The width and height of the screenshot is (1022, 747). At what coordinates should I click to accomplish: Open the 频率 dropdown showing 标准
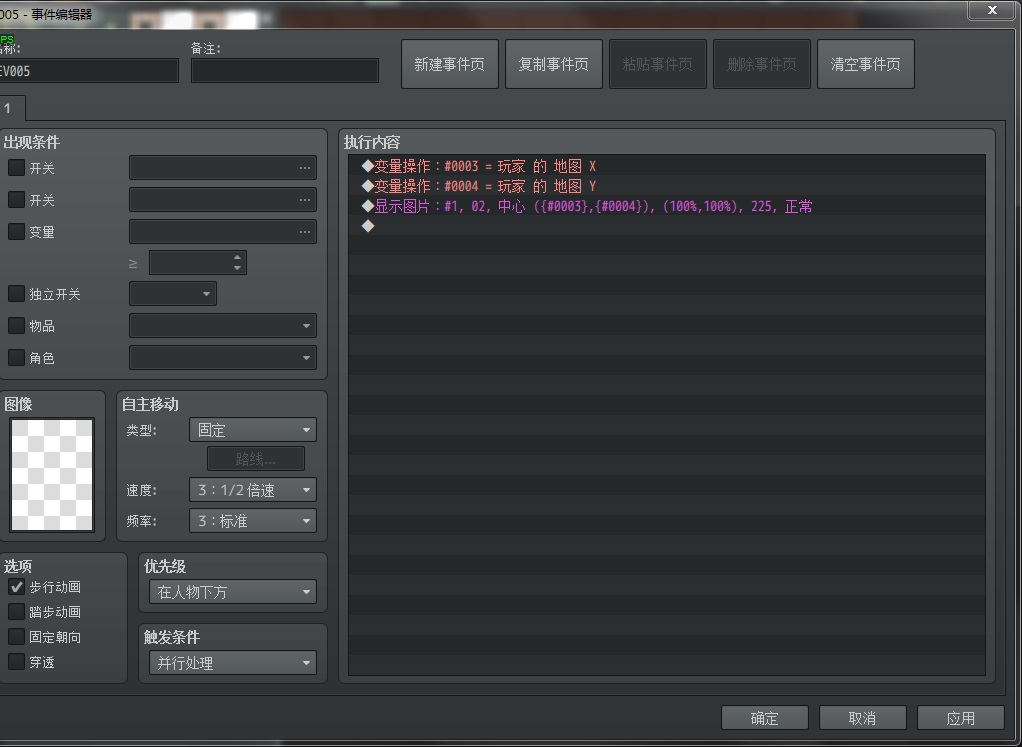253,521
